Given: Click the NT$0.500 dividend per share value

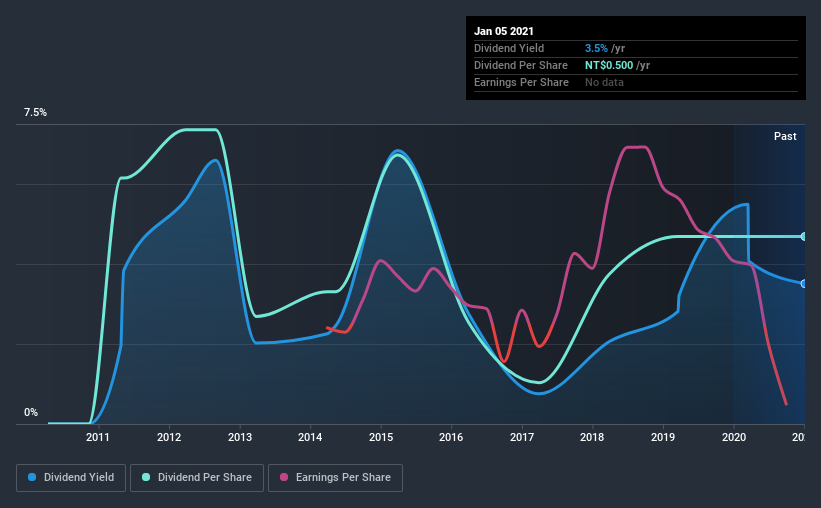Looking at the screenshot, I should (x=609, y=65).
